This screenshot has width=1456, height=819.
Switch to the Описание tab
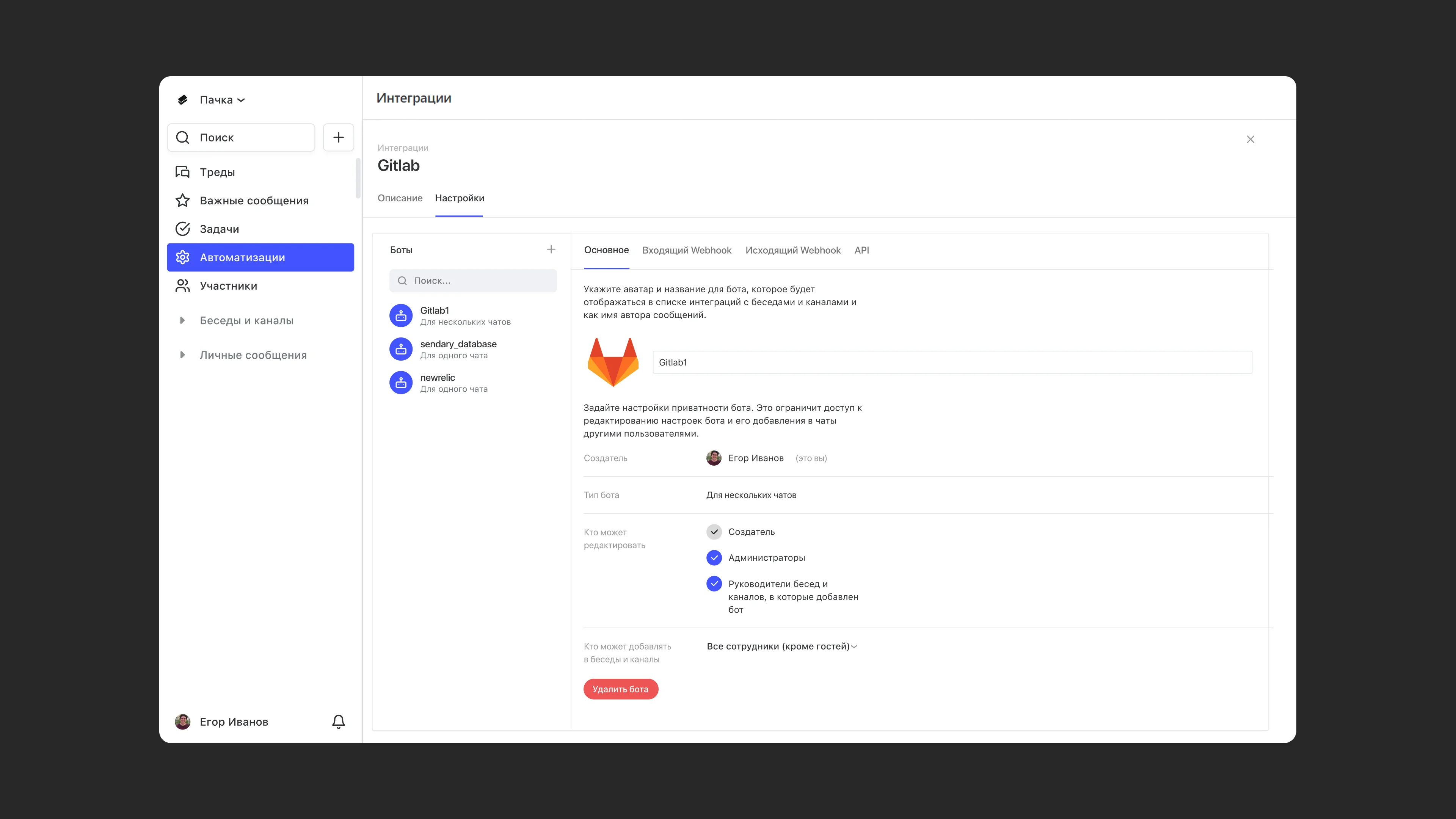pos(400,198)
